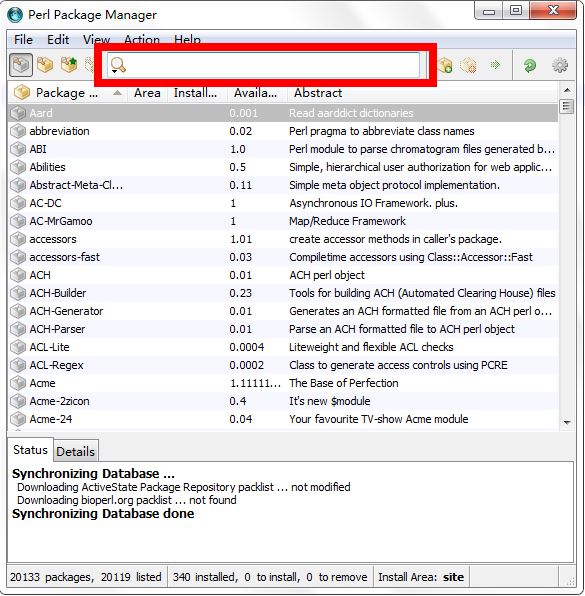The width and height of the screenshot is (585, 596).
Task: Select the AC-MrGamoo package name
Action: [x=61, y=221]
